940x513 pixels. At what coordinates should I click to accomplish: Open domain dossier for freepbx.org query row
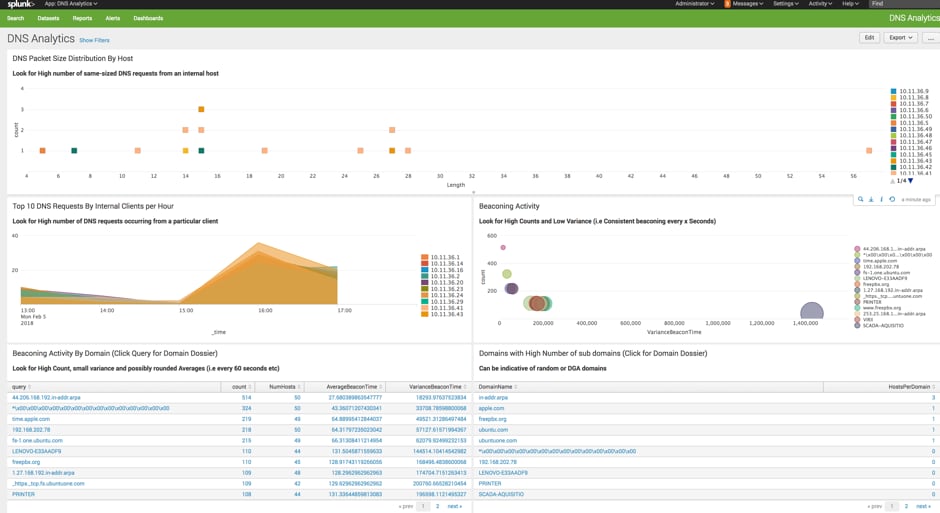[x=26, y=462]
